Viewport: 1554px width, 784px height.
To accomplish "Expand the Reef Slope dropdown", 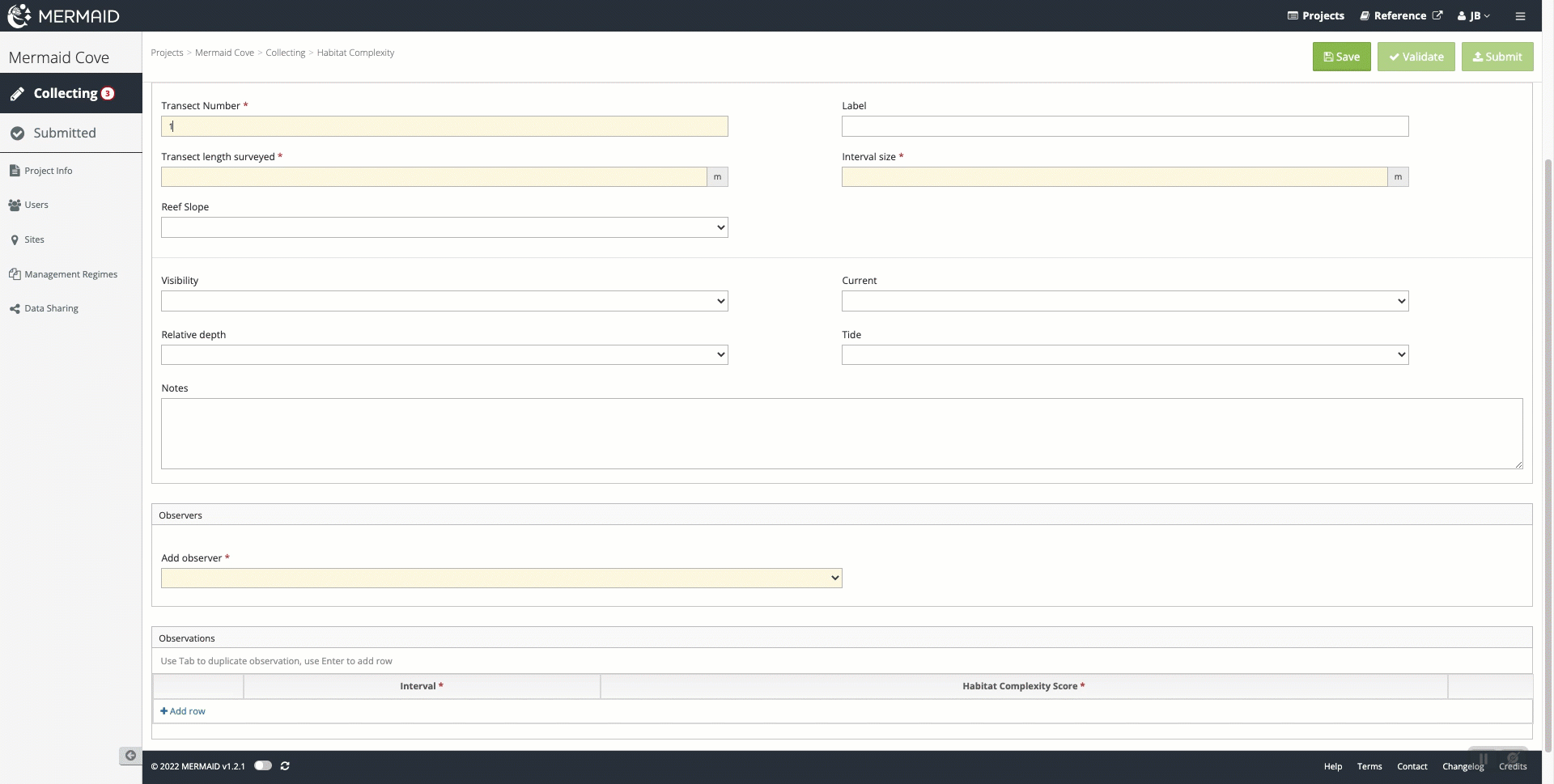I will [444, 227].
